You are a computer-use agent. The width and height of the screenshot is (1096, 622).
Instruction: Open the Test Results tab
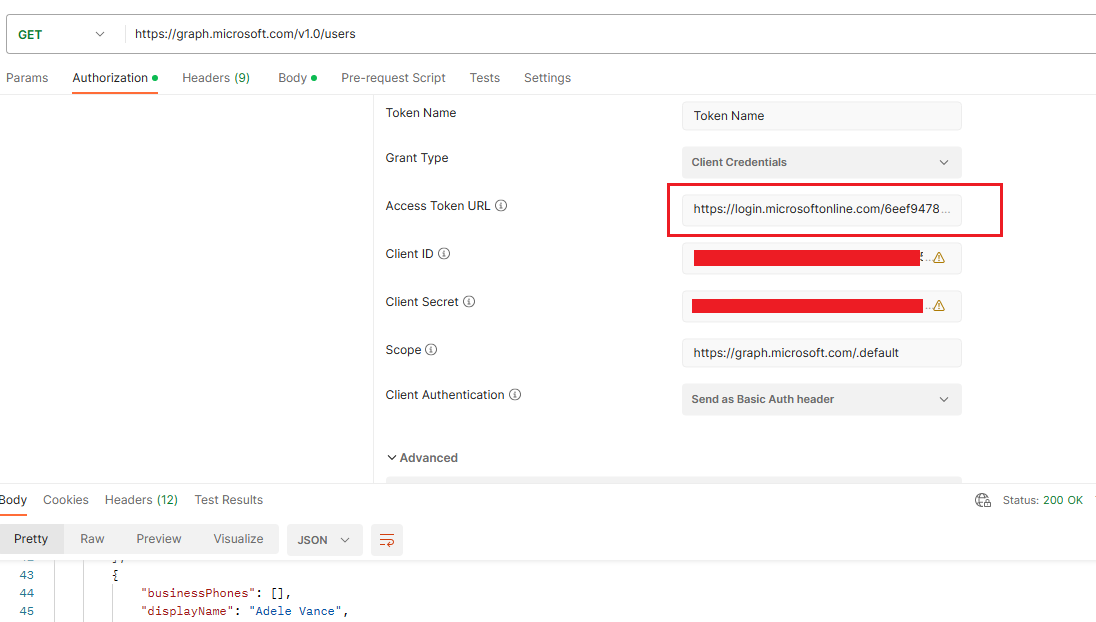click(229, 500)
